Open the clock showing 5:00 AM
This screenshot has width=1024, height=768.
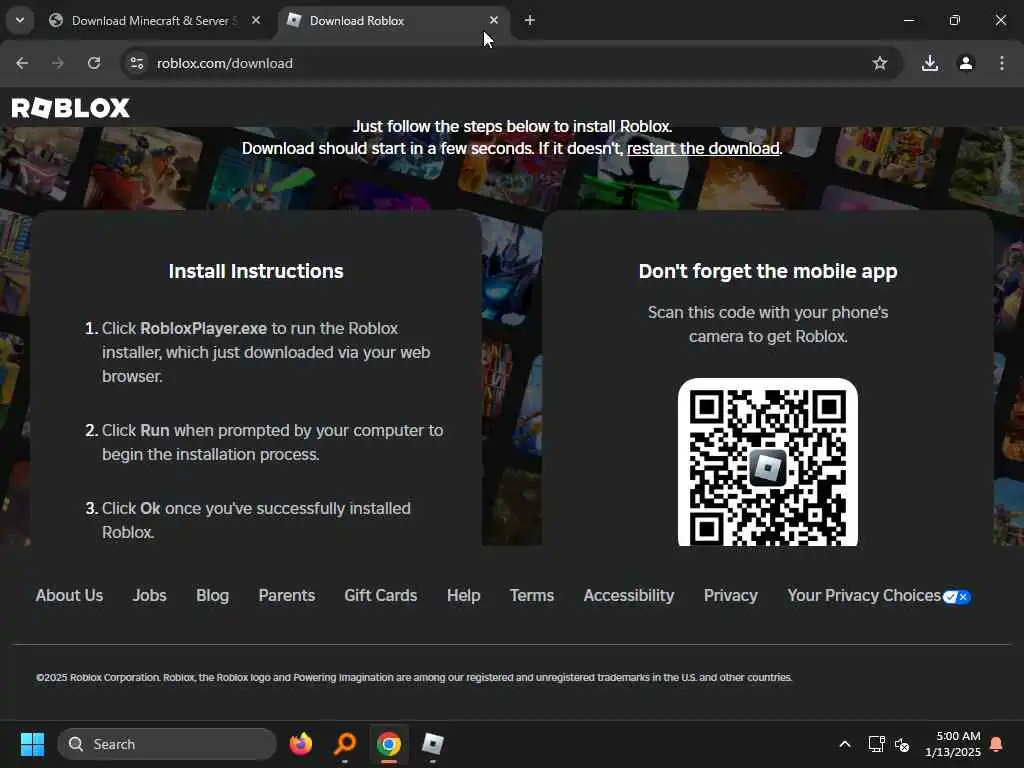pos(952,744)
